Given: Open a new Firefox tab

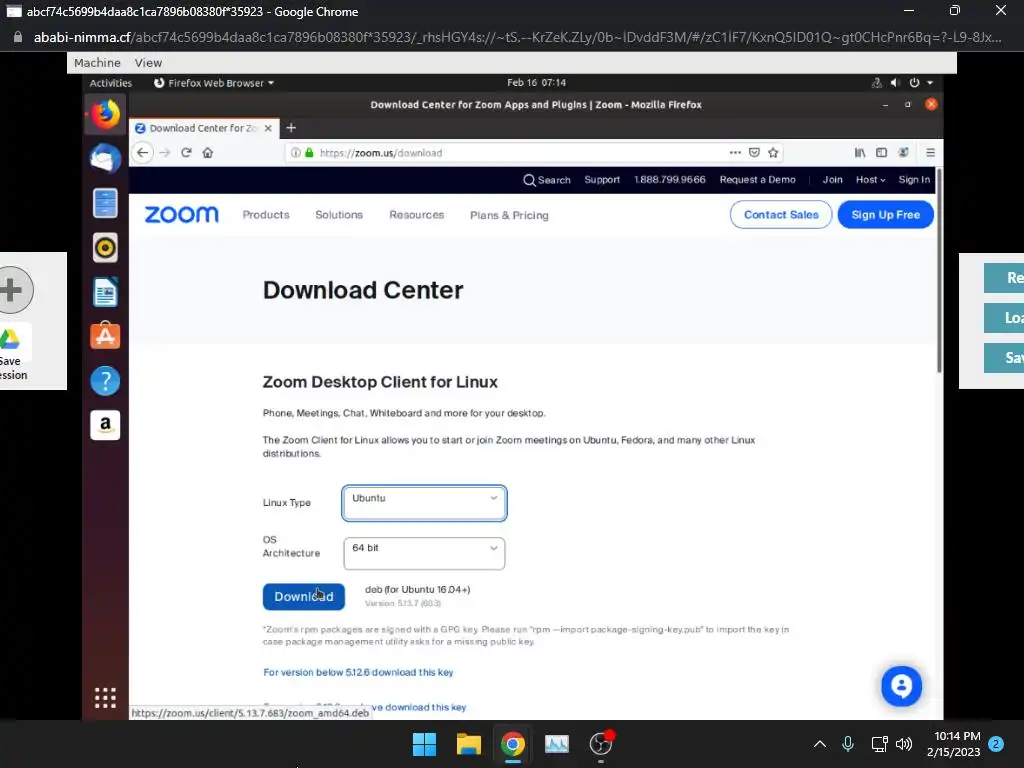Looking at the screenshot, I should 291,128.
